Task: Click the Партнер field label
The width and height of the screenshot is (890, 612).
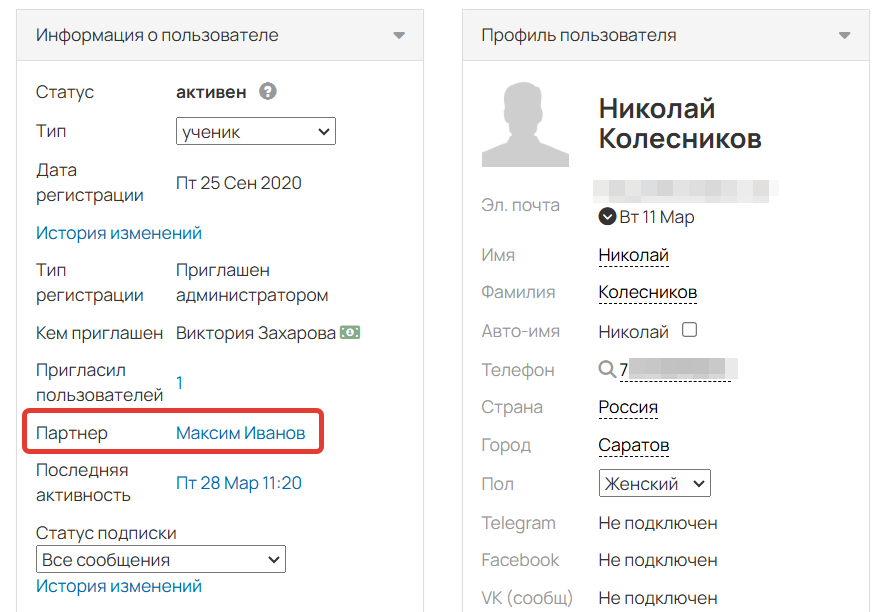Action: (72, 433)
